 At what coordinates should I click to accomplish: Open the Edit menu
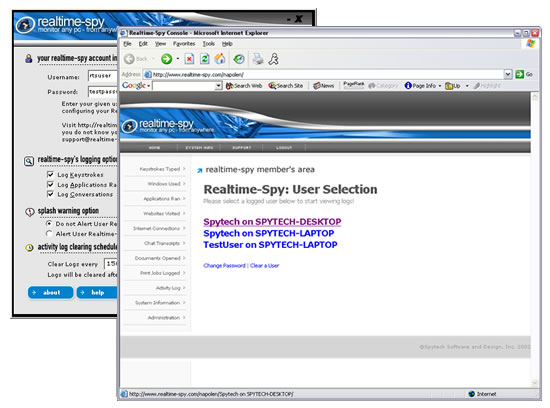pos(143,44)
